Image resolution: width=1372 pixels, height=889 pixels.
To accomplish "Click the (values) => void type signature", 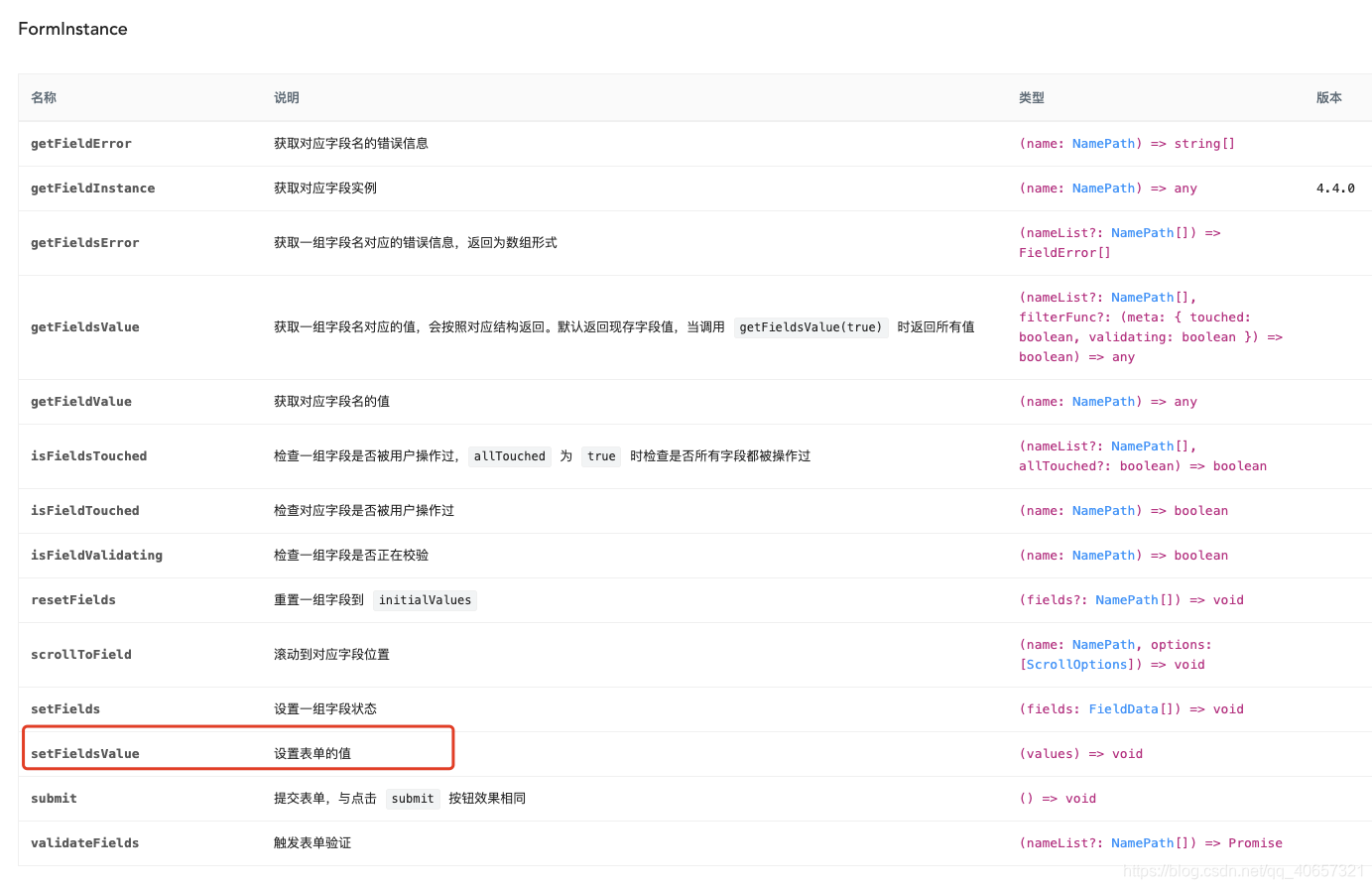I will click(1081, 754).
